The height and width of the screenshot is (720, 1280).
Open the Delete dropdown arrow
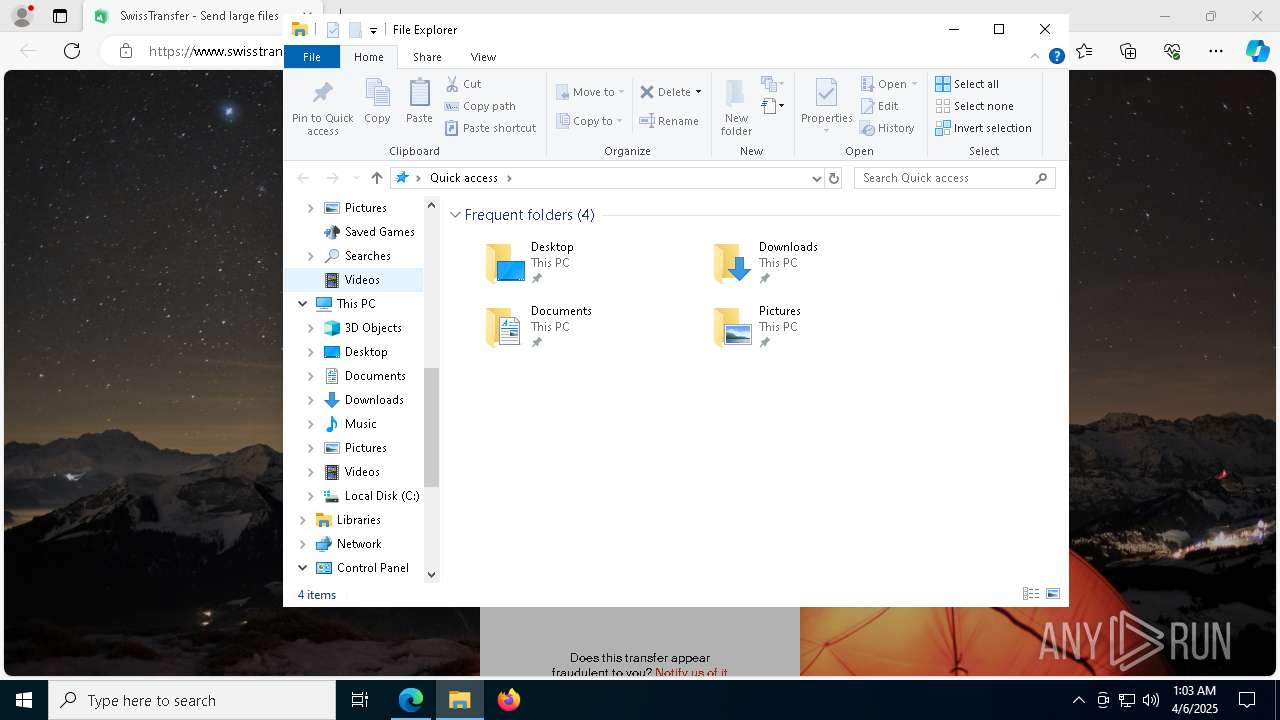698,92
